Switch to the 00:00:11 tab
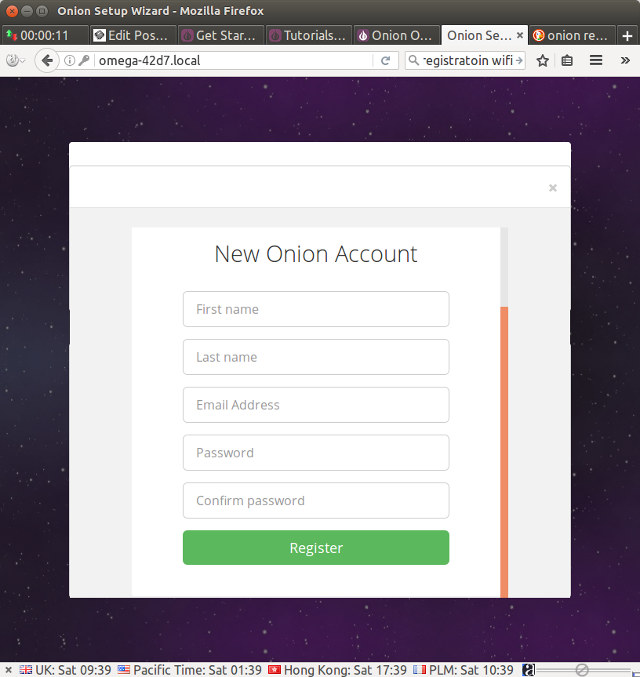 coord(45,35)
